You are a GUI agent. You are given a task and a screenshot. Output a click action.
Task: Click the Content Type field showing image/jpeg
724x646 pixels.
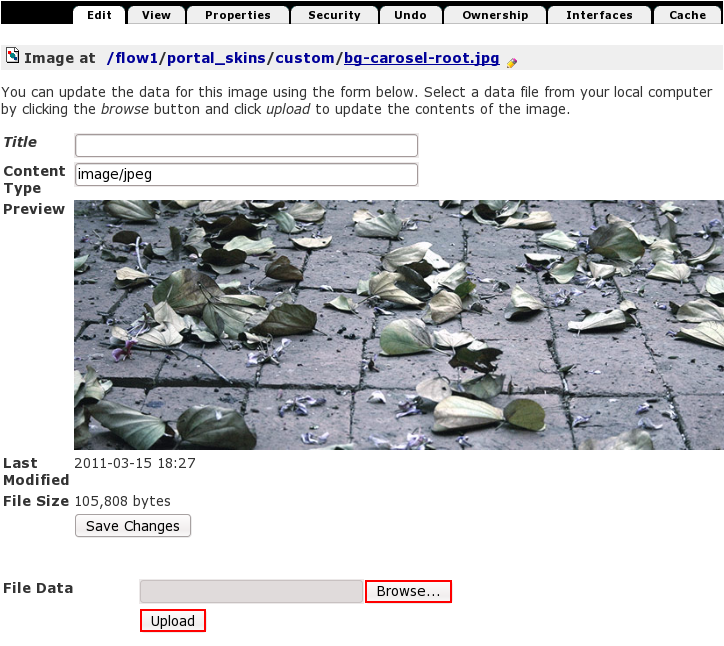tap(246, 175)
